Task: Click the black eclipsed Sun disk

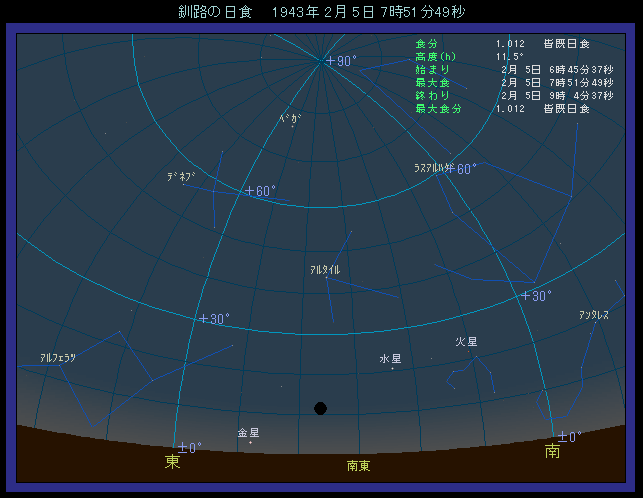Action: pos(320,408)
